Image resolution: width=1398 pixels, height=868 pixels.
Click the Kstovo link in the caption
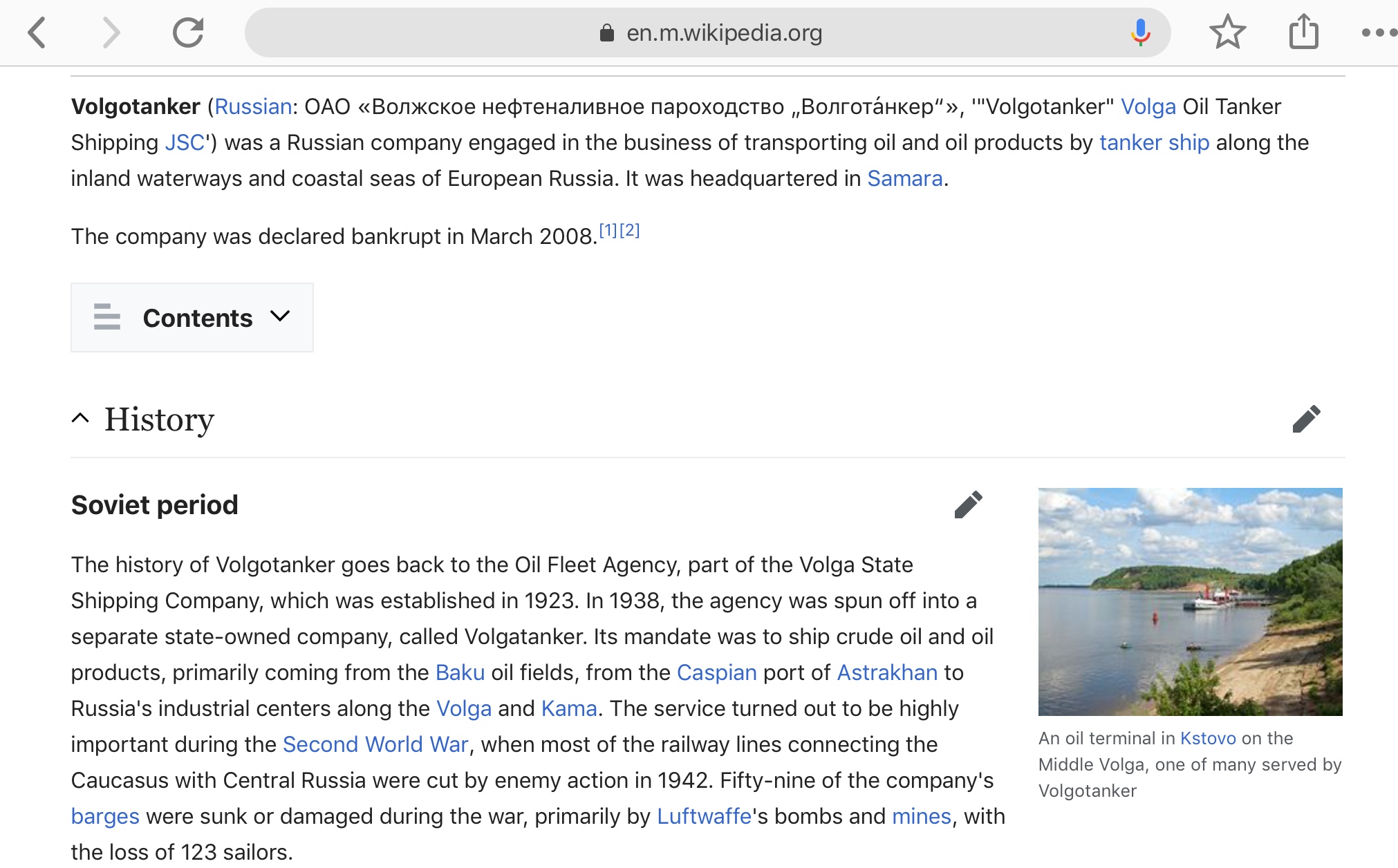point(1207,738)
